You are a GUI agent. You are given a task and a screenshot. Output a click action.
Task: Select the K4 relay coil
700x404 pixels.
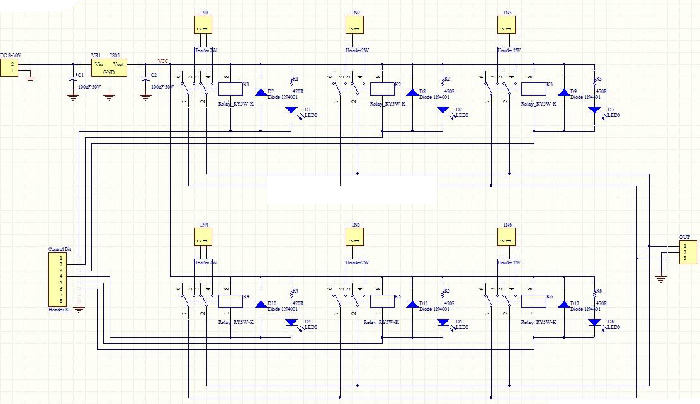[230, 301]
